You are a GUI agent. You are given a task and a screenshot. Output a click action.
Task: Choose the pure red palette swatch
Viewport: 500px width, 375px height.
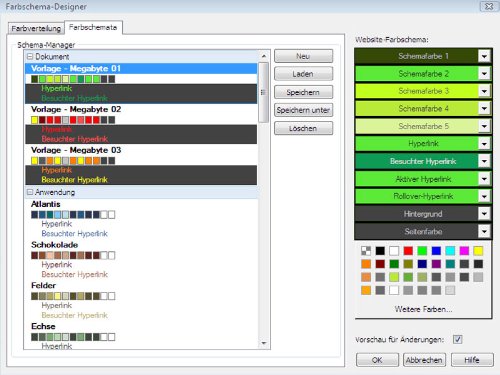coord(408,251)
